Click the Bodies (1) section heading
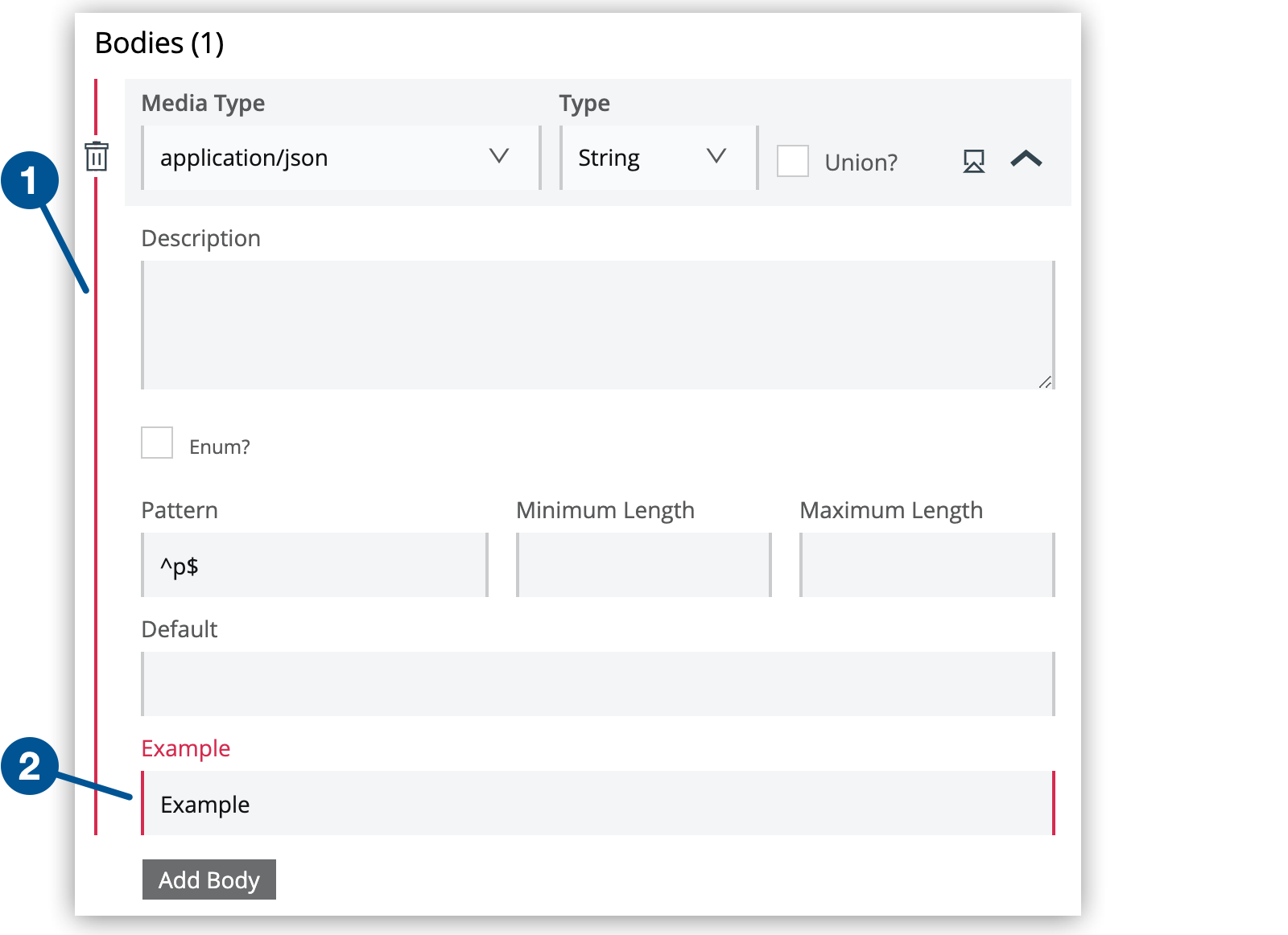 [x=159, y=43]
